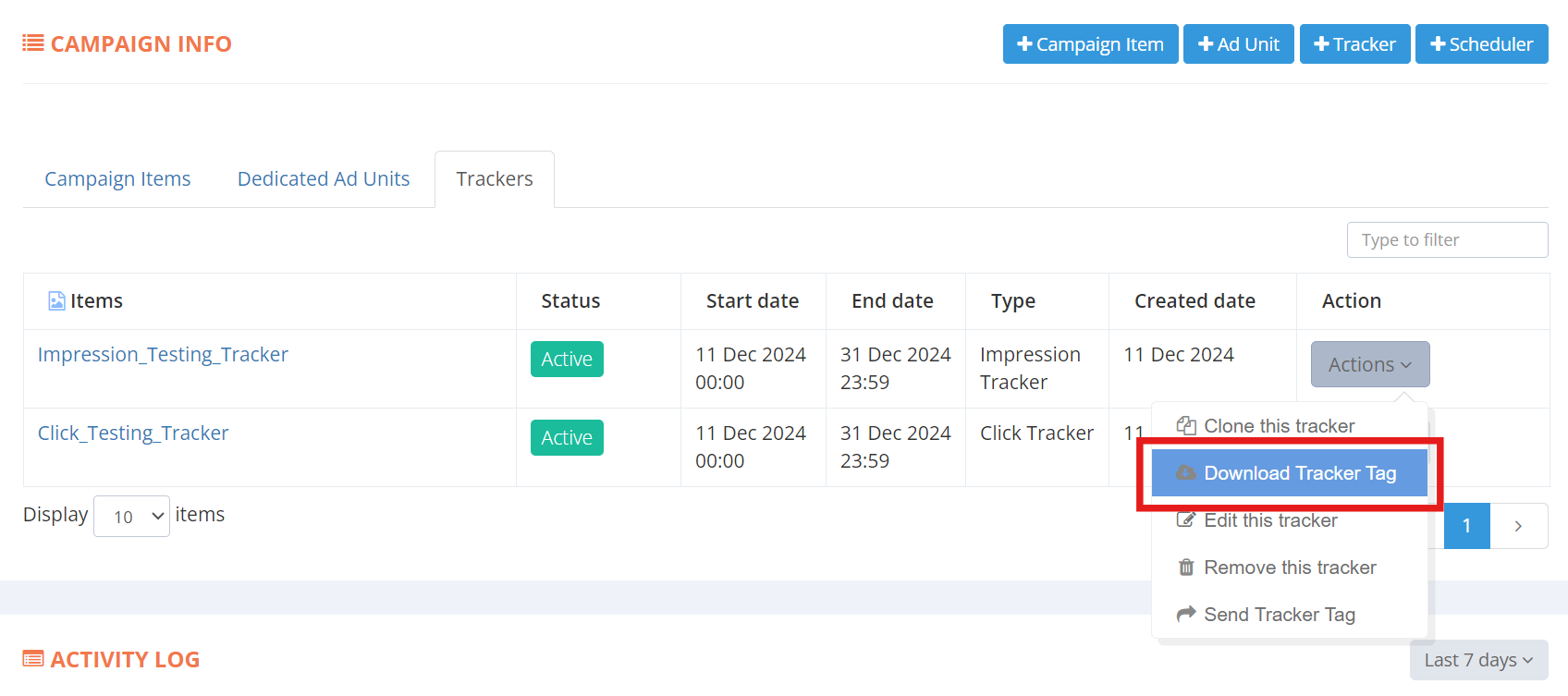Click the Activity Log header icon
The image size is (1568, 696).
[x=33, y=659]
